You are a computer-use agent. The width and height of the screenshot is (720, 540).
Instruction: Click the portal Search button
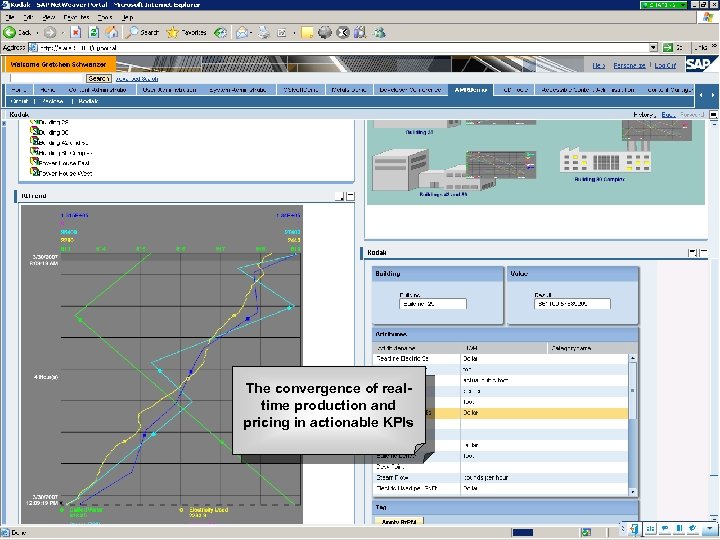click(x=99, y=79)
